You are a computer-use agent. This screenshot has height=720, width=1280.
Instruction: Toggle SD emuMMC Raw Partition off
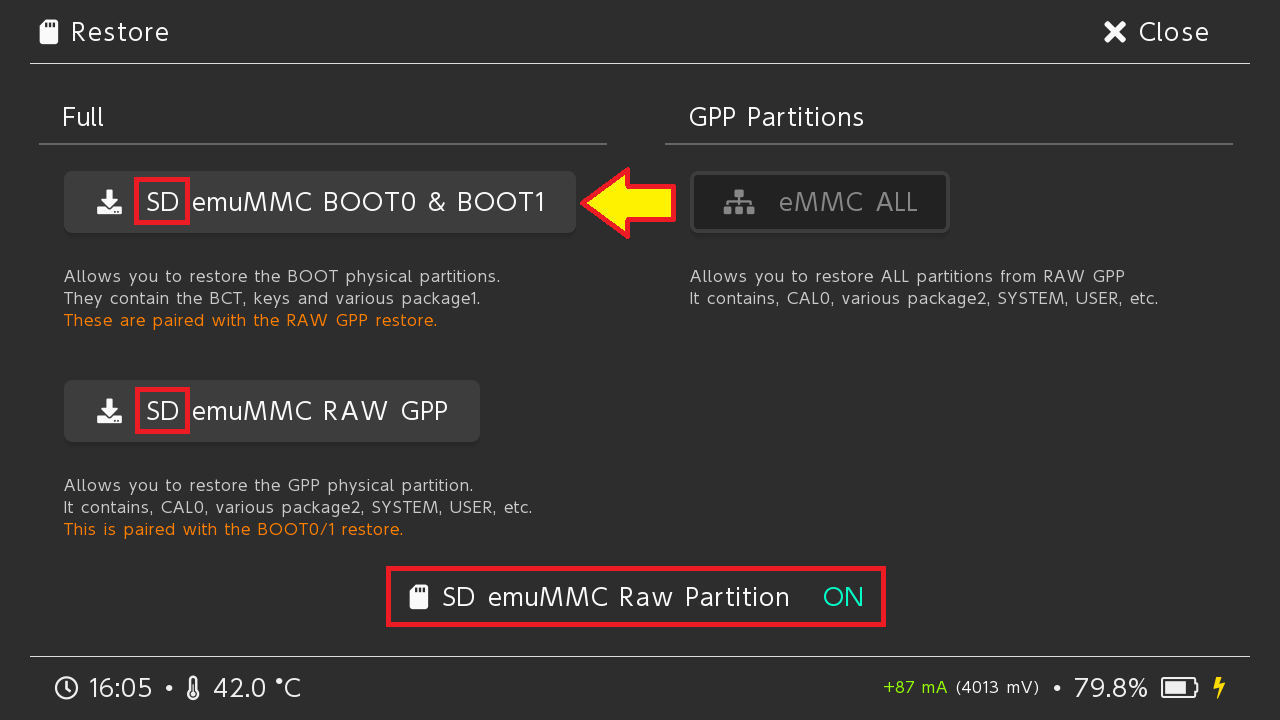[635, 598]
